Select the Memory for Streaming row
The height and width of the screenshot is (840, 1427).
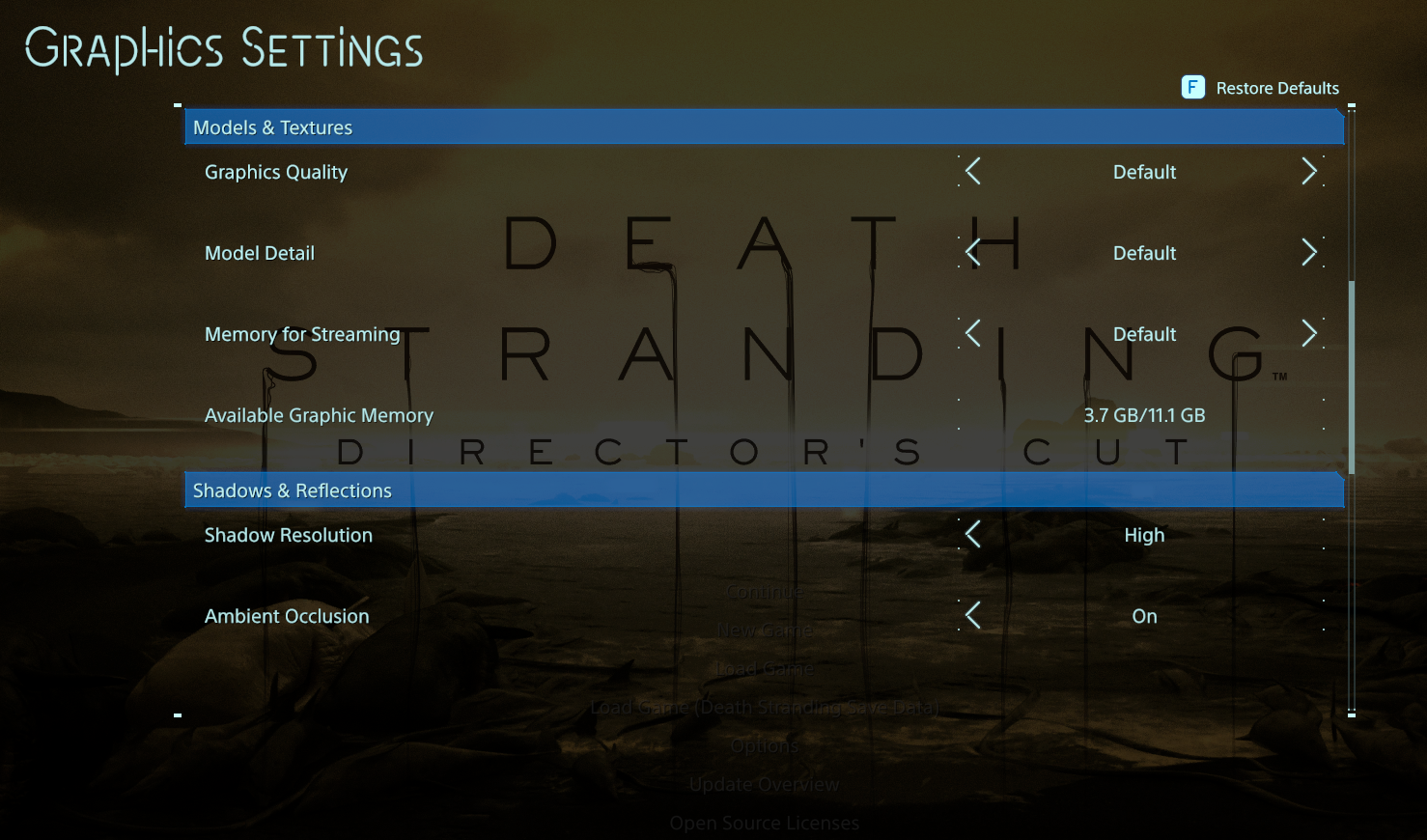coord(764,334)
